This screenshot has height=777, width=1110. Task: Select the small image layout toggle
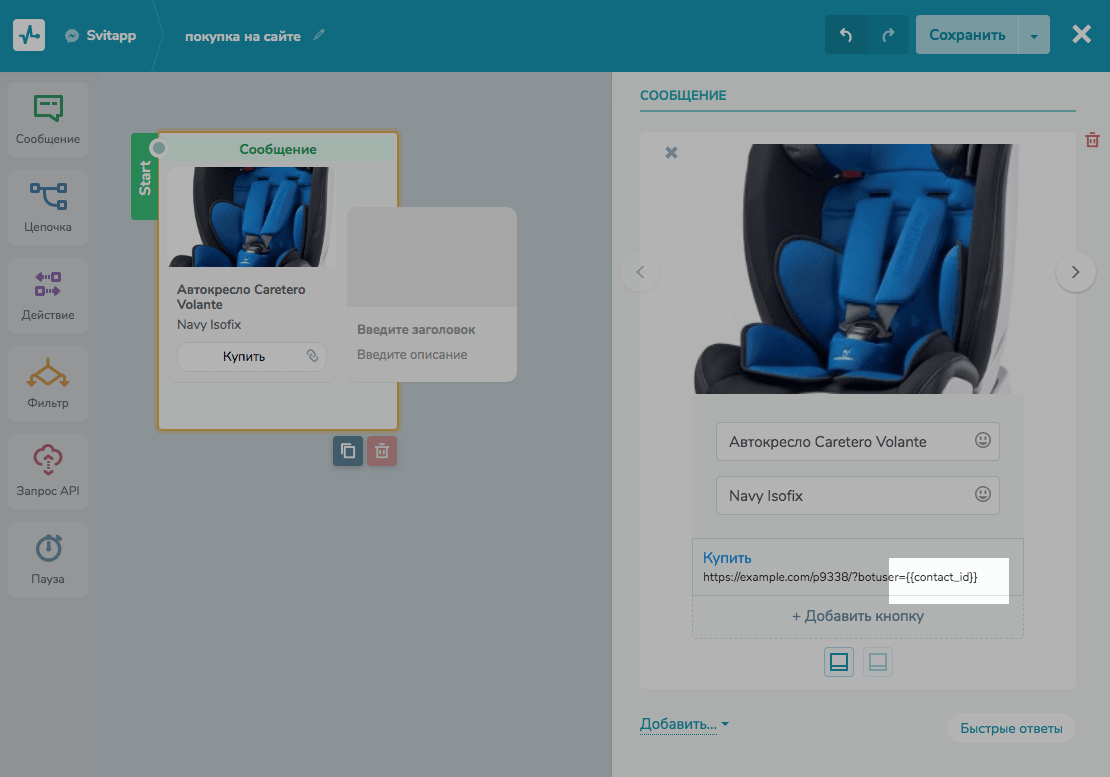pos(878,662)
